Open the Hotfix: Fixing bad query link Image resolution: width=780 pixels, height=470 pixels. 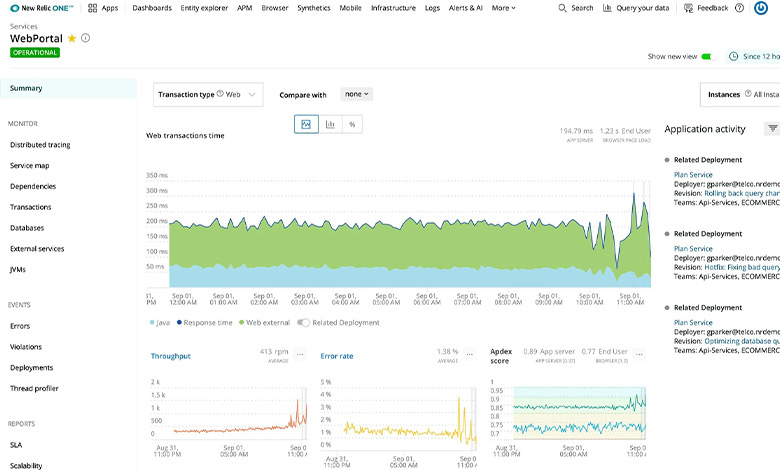coord(742,267)
